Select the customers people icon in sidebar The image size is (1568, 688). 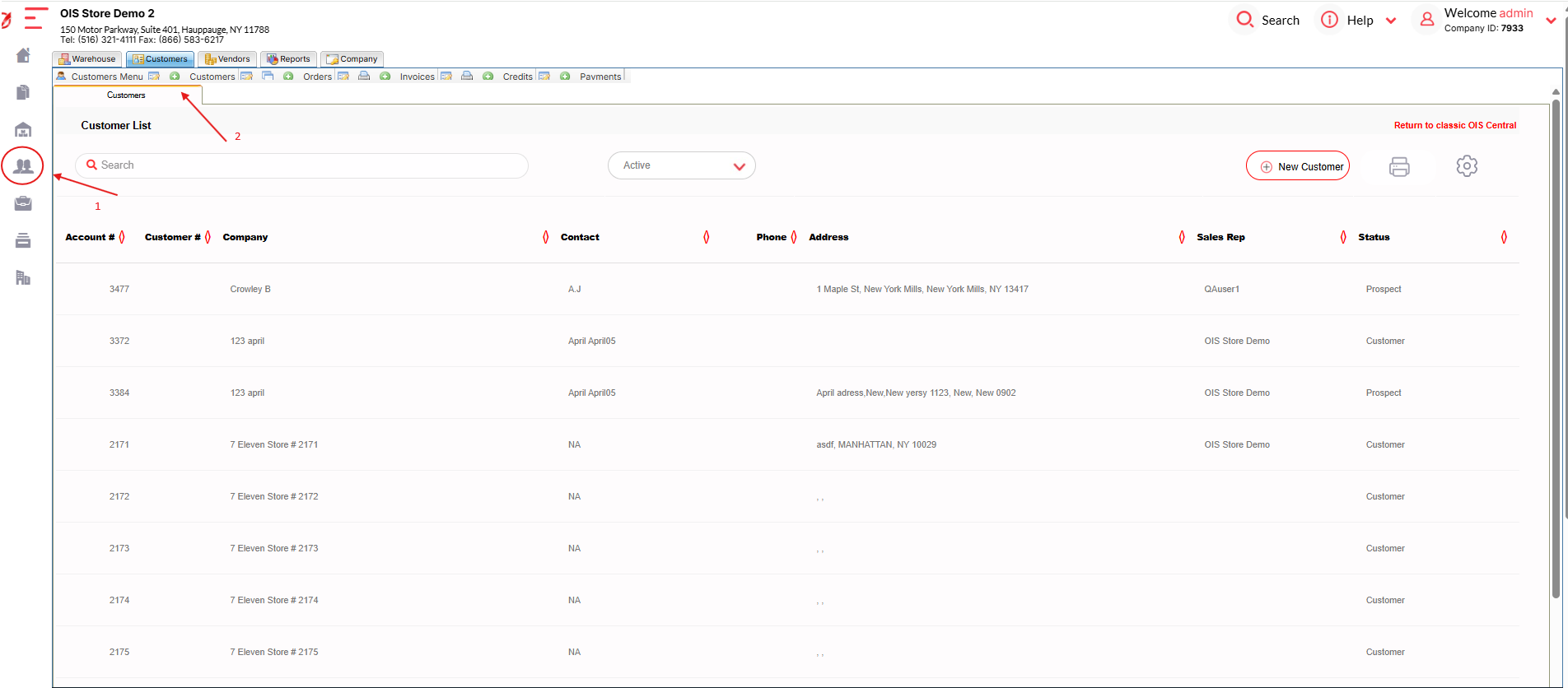(x=23, y=166)
